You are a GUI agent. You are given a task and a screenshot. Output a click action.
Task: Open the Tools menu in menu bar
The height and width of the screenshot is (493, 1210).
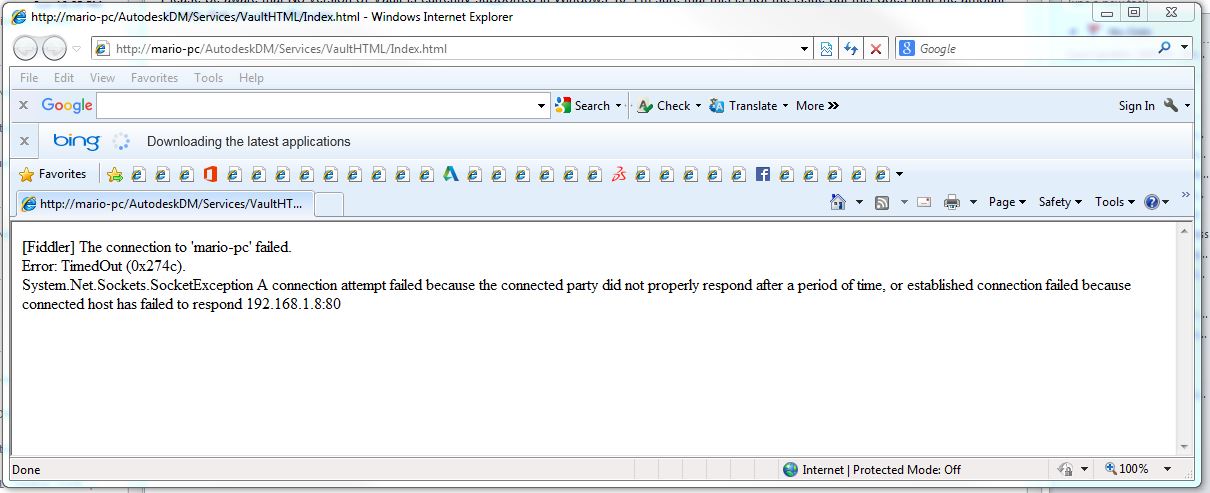(x=208, y=77)
